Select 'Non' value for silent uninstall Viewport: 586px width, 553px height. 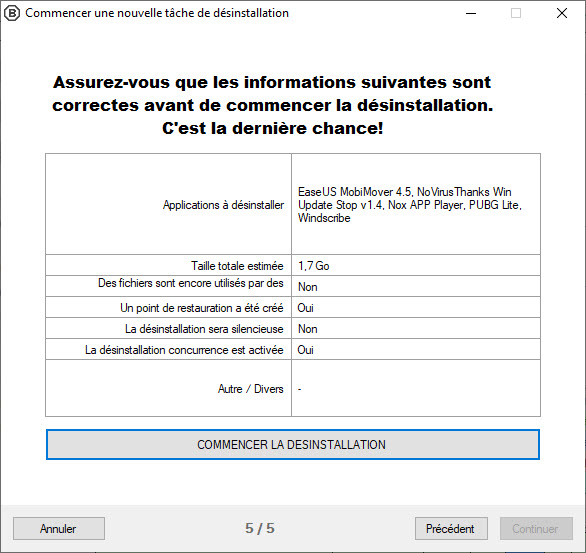[308, 329]
